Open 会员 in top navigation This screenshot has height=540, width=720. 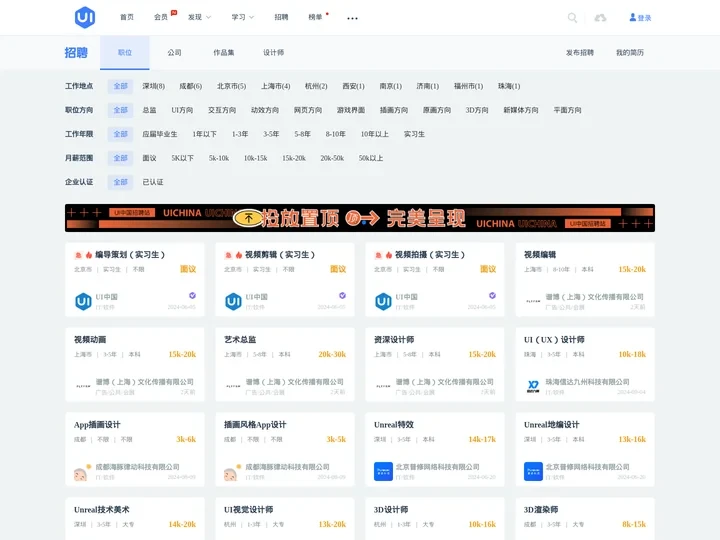pyautogui.click(x=161, y=17)
